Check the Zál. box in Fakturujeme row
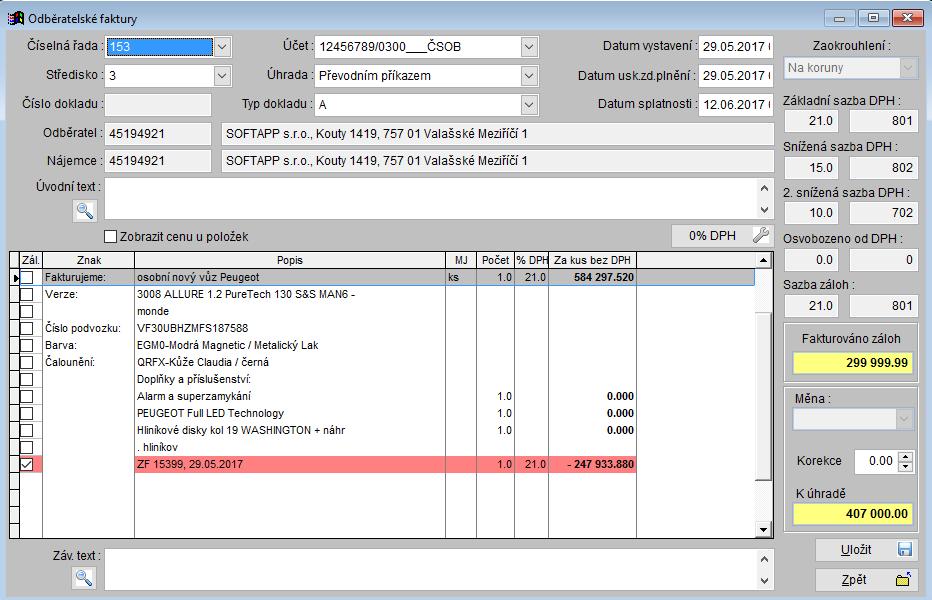 click(27, 277)
